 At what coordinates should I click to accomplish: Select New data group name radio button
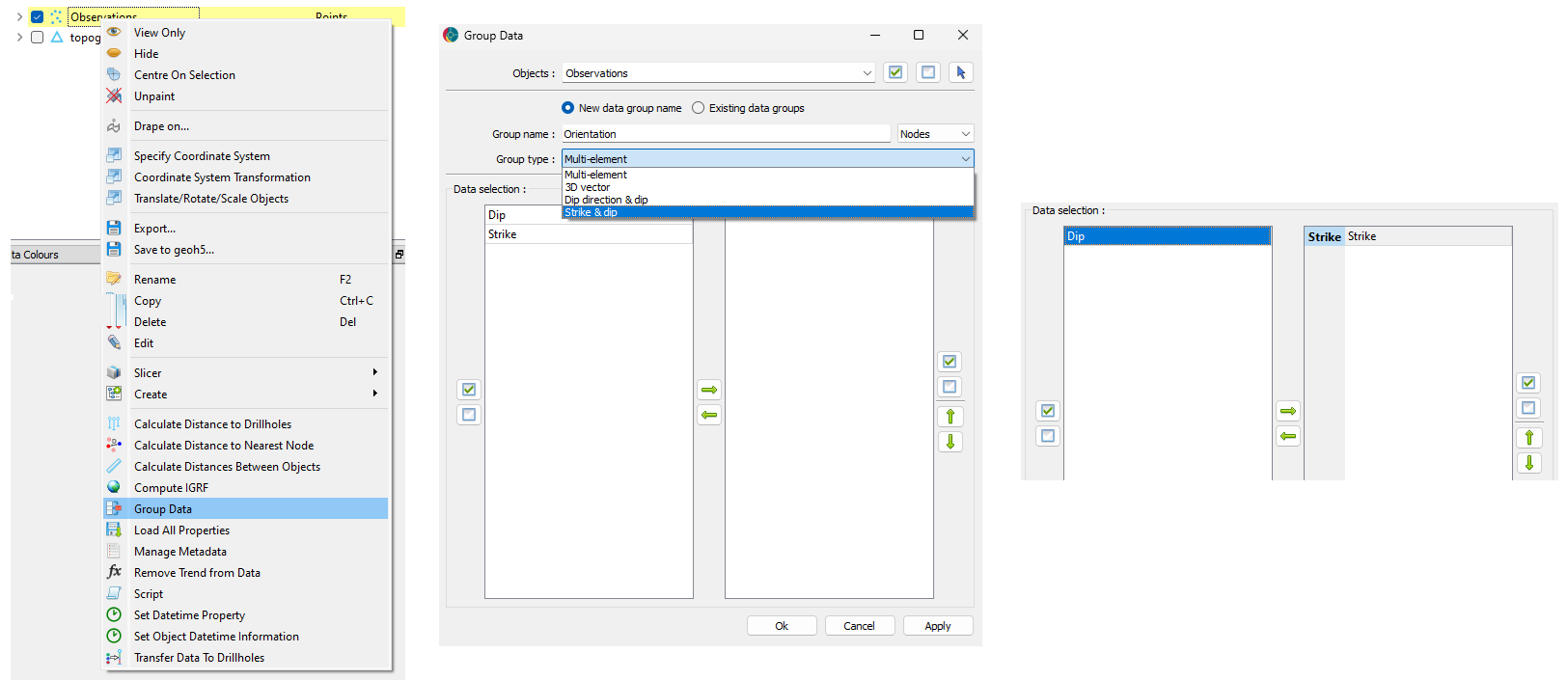click(x=567, y=108)
